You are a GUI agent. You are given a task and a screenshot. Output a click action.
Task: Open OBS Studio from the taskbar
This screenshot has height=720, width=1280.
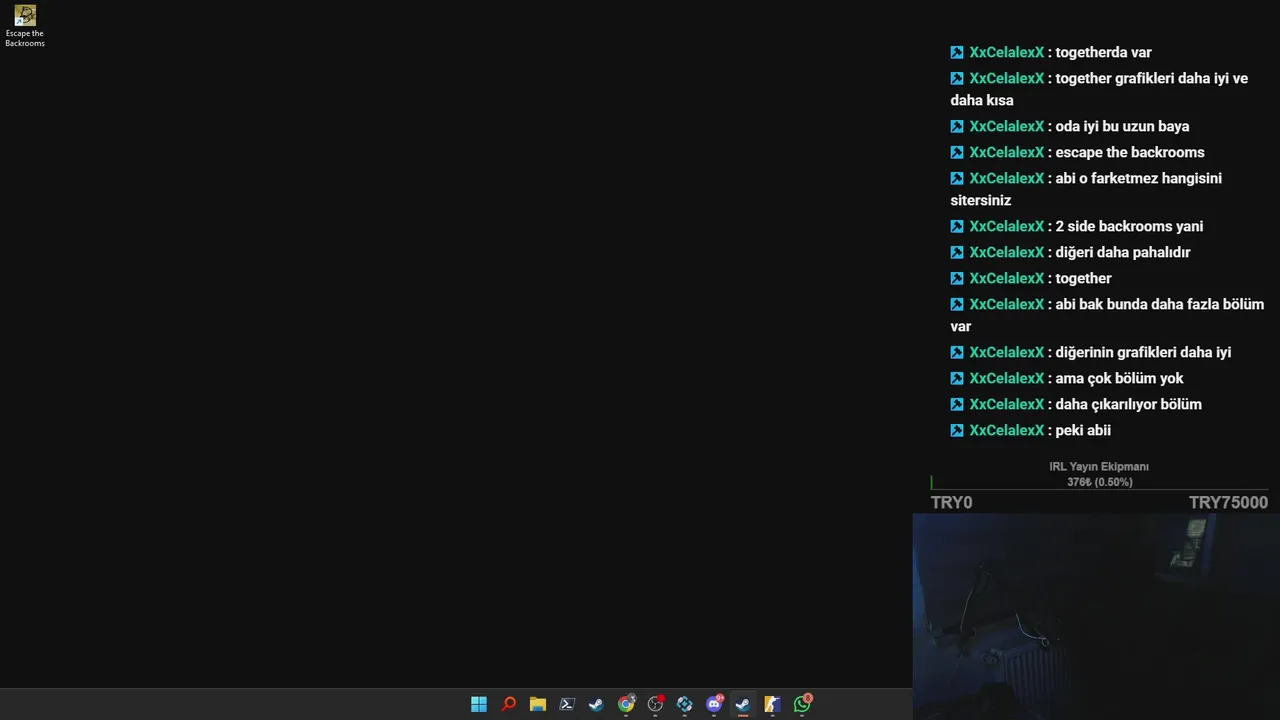pyautogui.click(x=655, y=704)
